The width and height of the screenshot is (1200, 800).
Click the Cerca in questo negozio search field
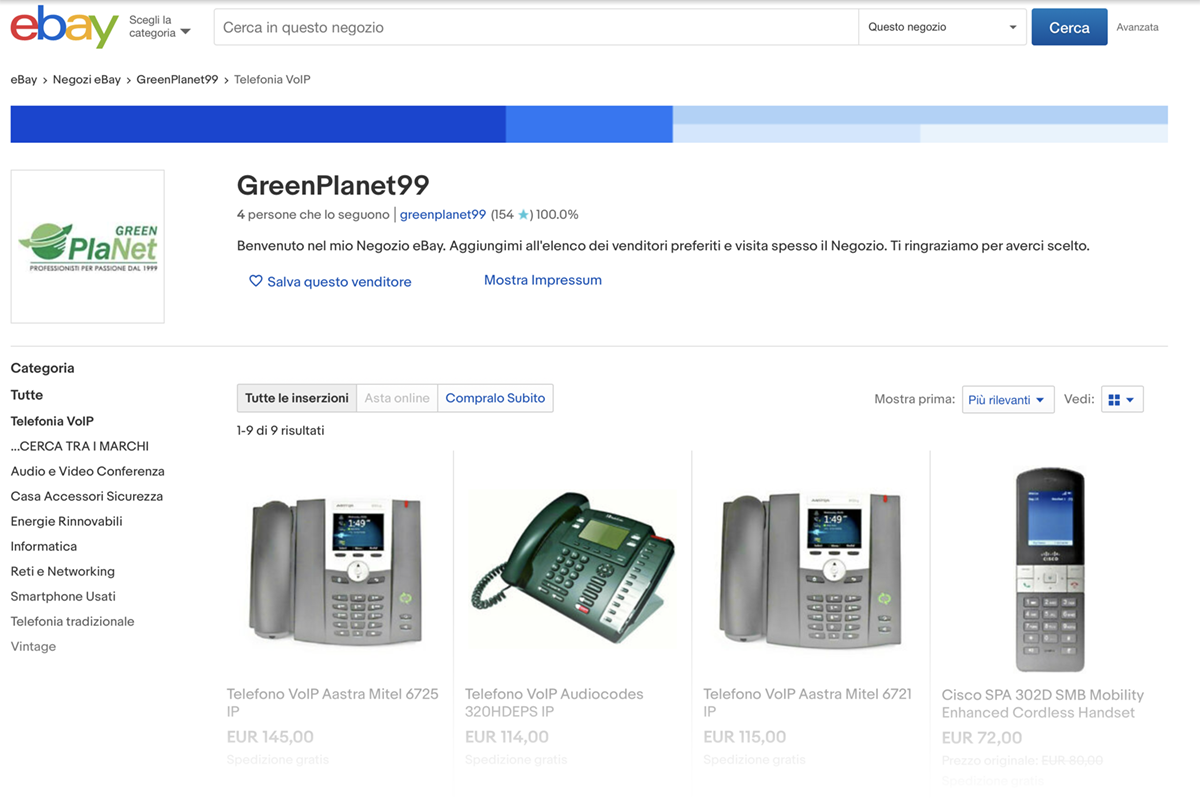pyautogui.click(x=536, y=27)
